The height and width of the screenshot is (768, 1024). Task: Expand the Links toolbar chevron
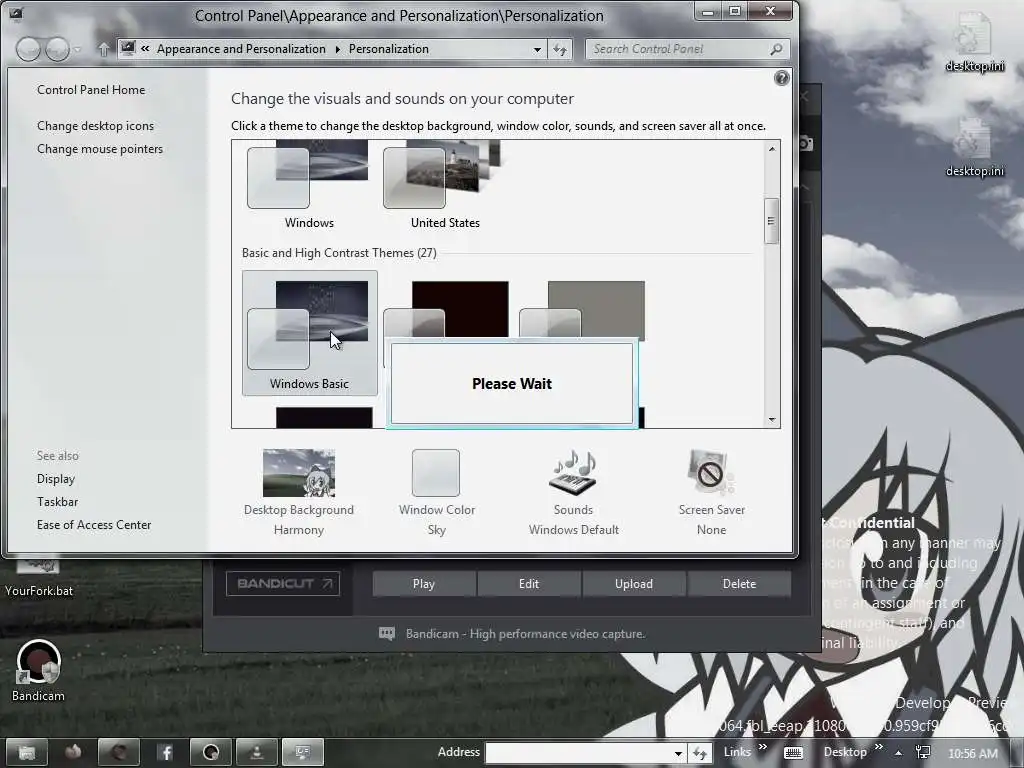point(762,748)
